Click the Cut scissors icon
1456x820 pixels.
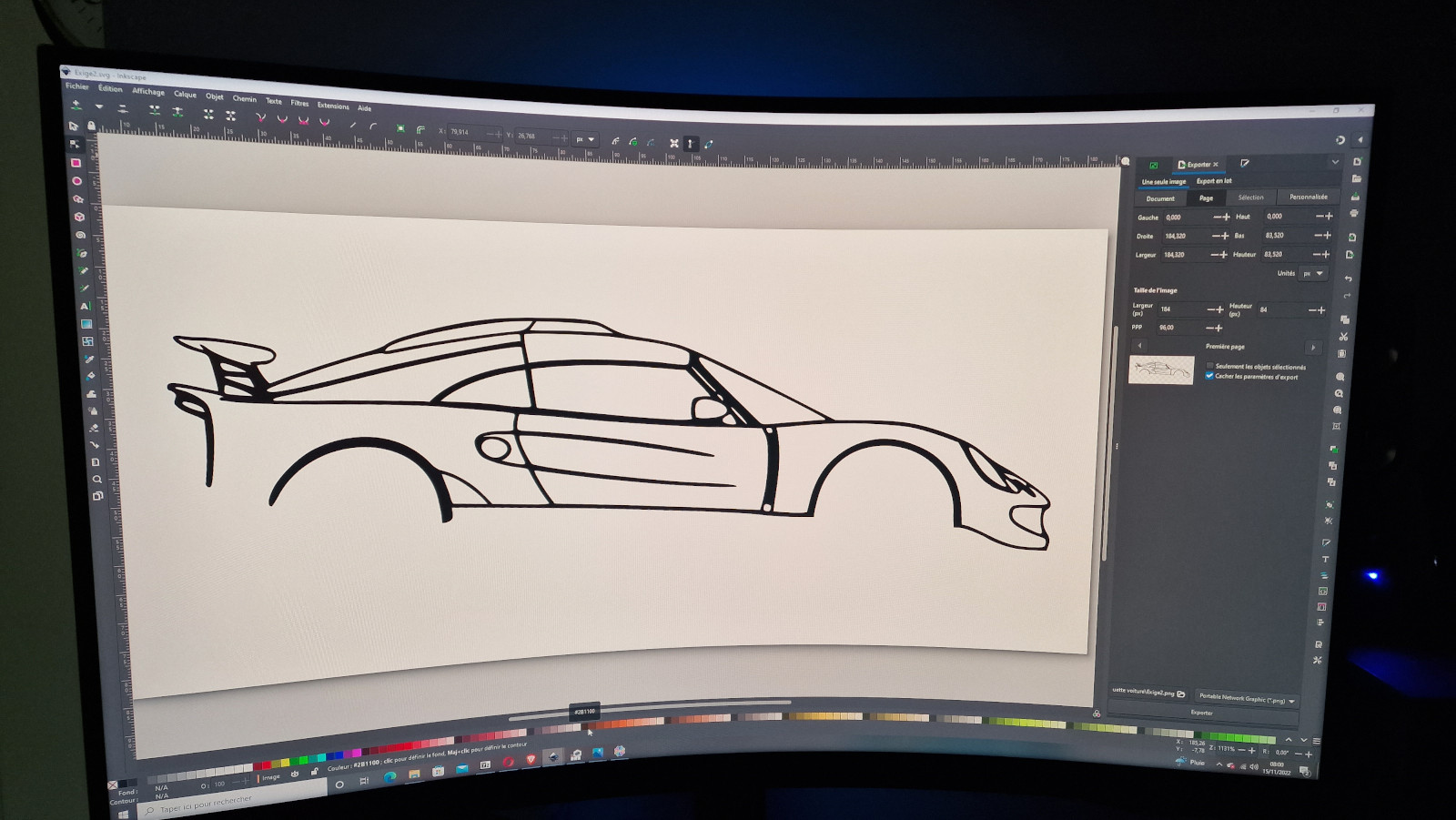(x=1343, y=337)
